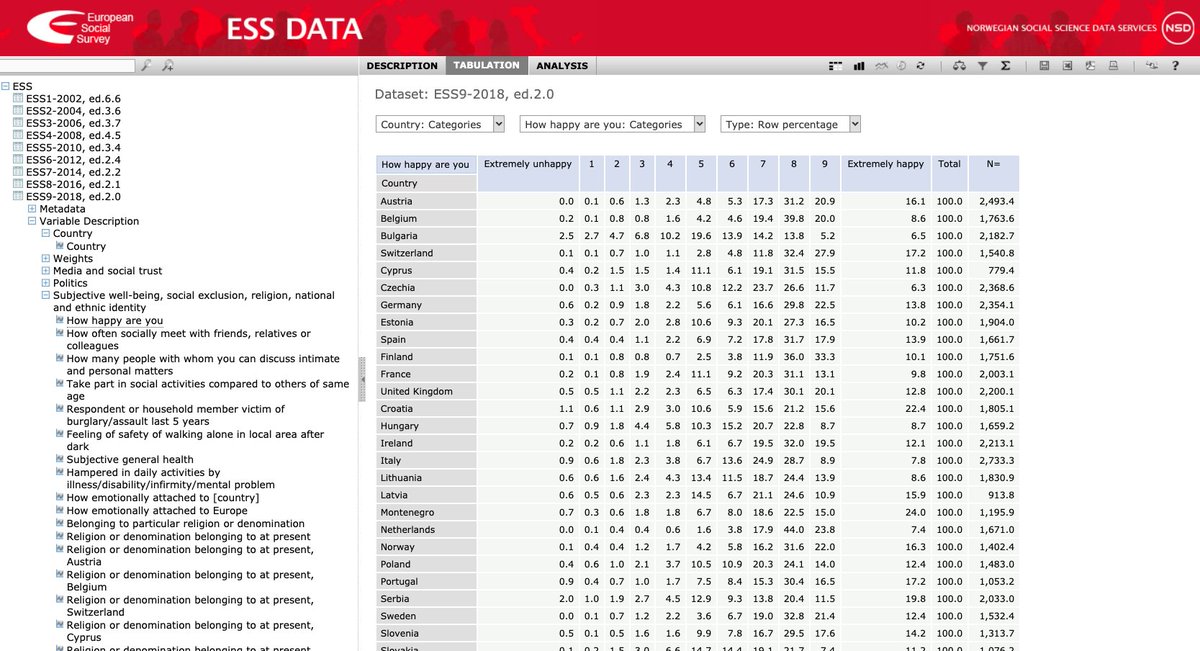Click the refresh arrows icon
The image size is (1200, 651).
click(920, 66)
